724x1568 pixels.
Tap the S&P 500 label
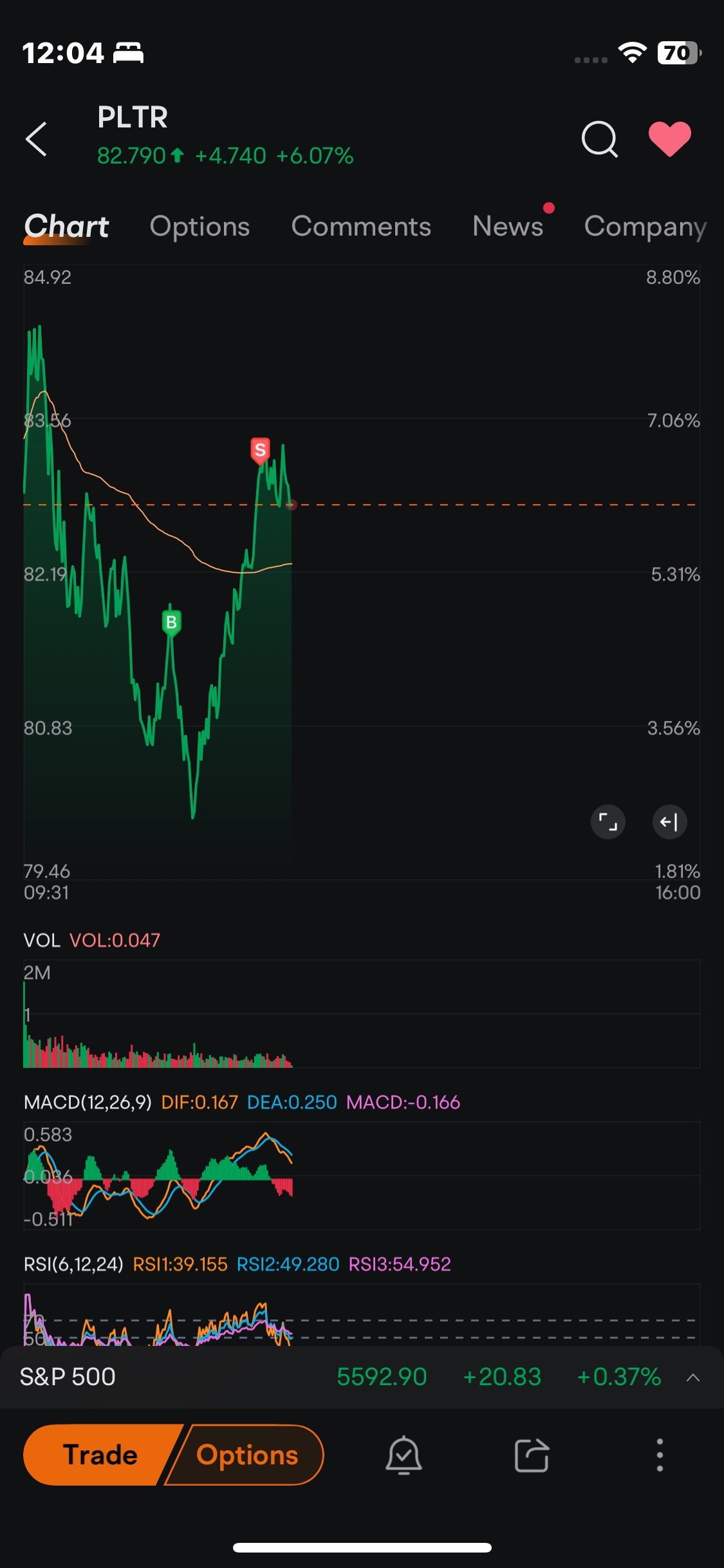[x=68, y=1377]
